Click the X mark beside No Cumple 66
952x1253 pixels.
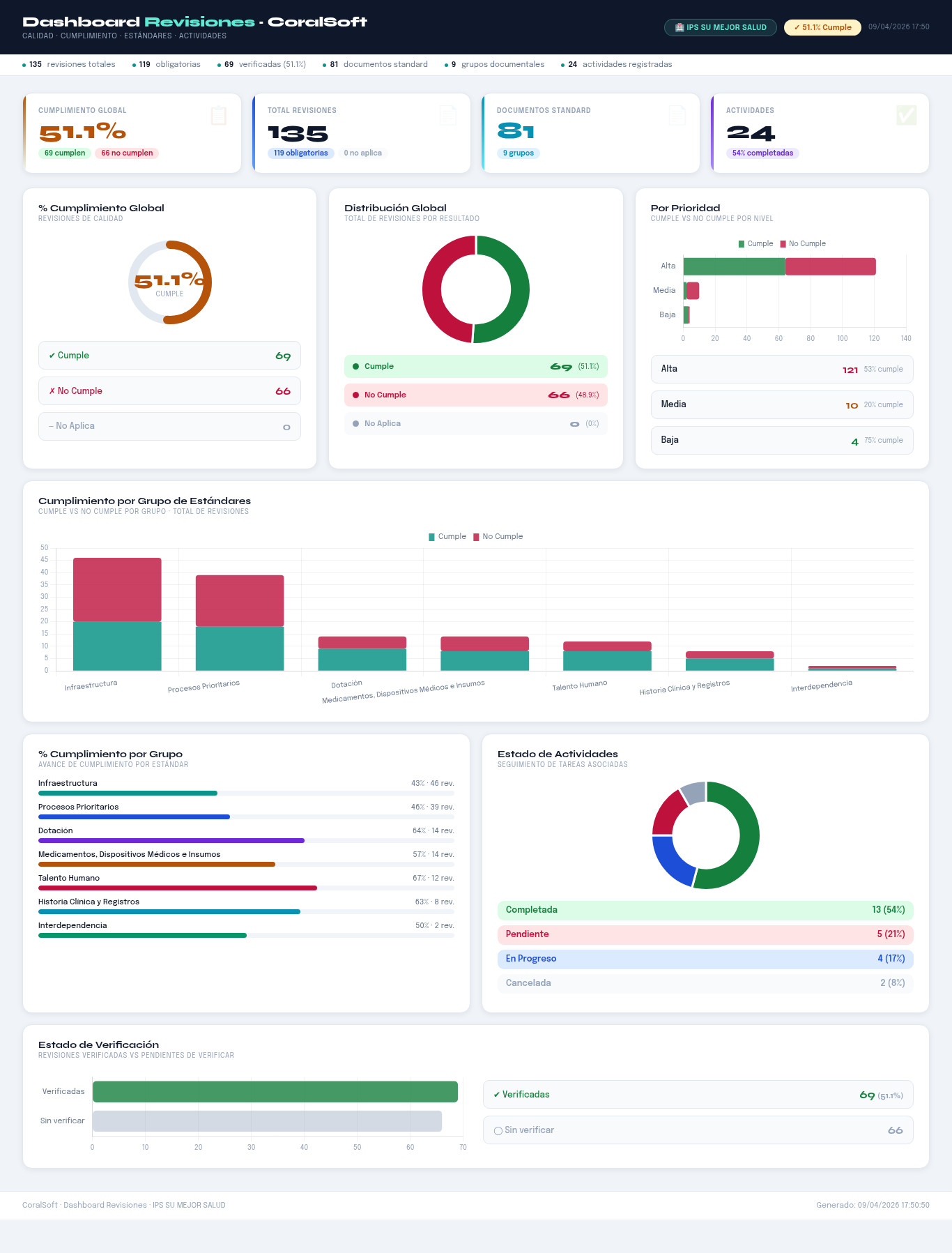(x=52, y=391)
